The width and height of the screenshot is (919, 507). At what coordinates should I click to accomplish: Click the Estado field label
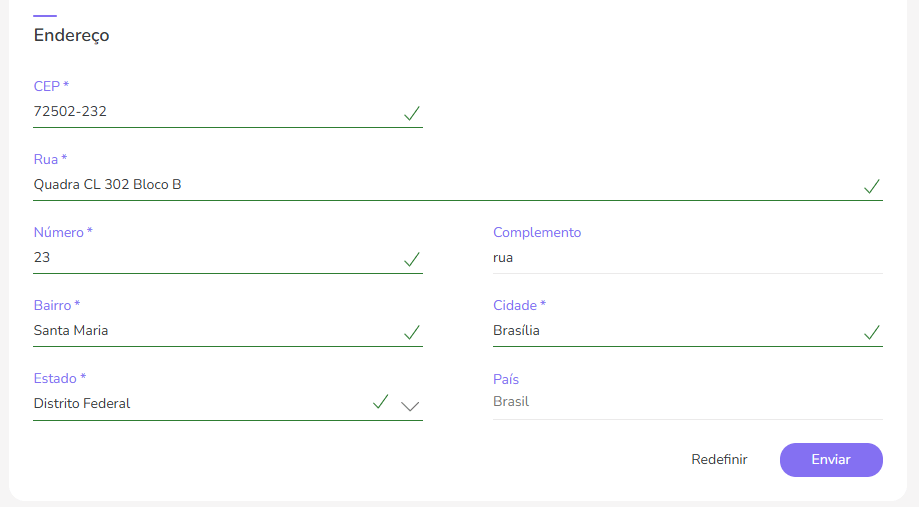(59, 379)
